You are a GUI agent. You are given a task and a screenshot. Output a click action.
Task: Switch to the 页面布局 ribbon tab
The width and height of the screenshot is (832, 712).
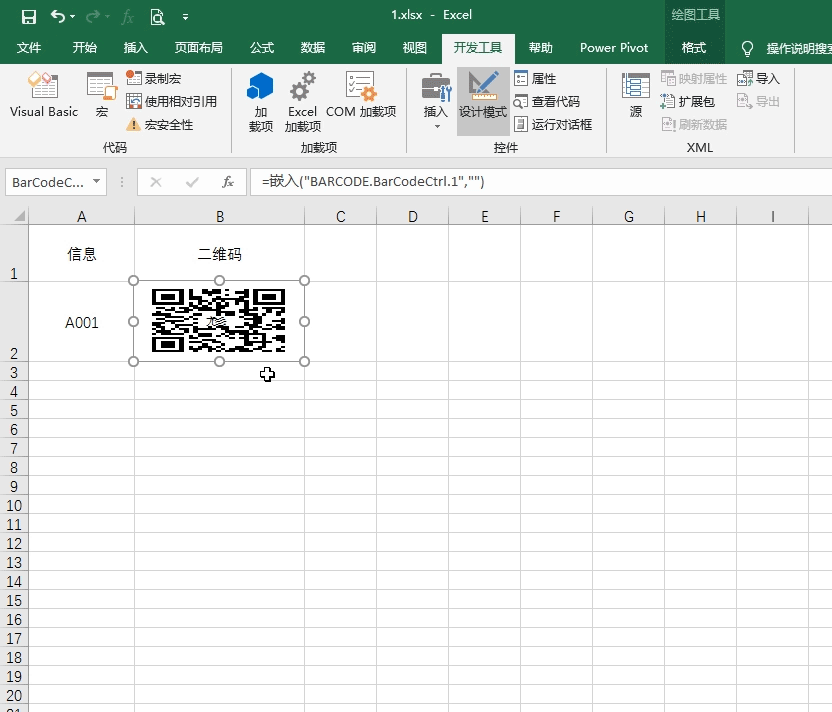pyautogui.click(x=198, y=48)
